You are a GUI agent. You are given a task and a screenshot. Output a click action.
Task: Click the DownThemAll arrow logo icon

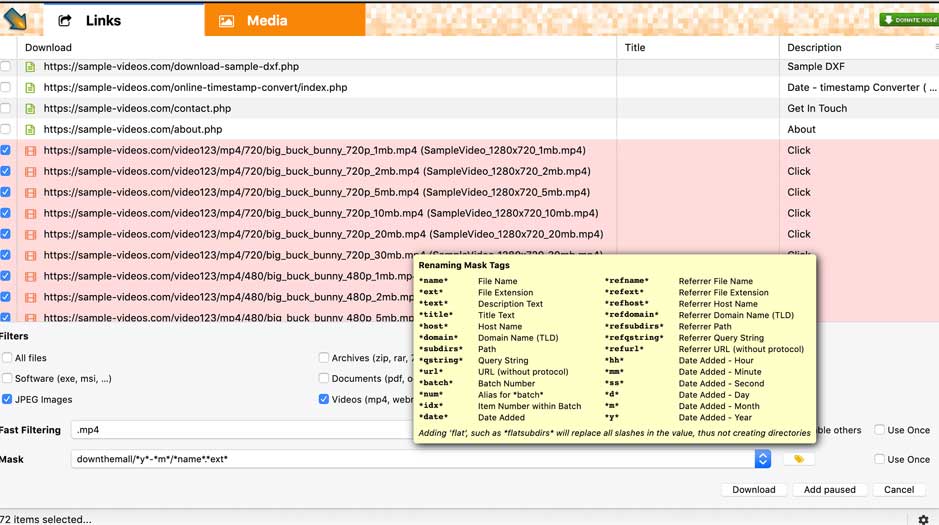tap(16, 18)
